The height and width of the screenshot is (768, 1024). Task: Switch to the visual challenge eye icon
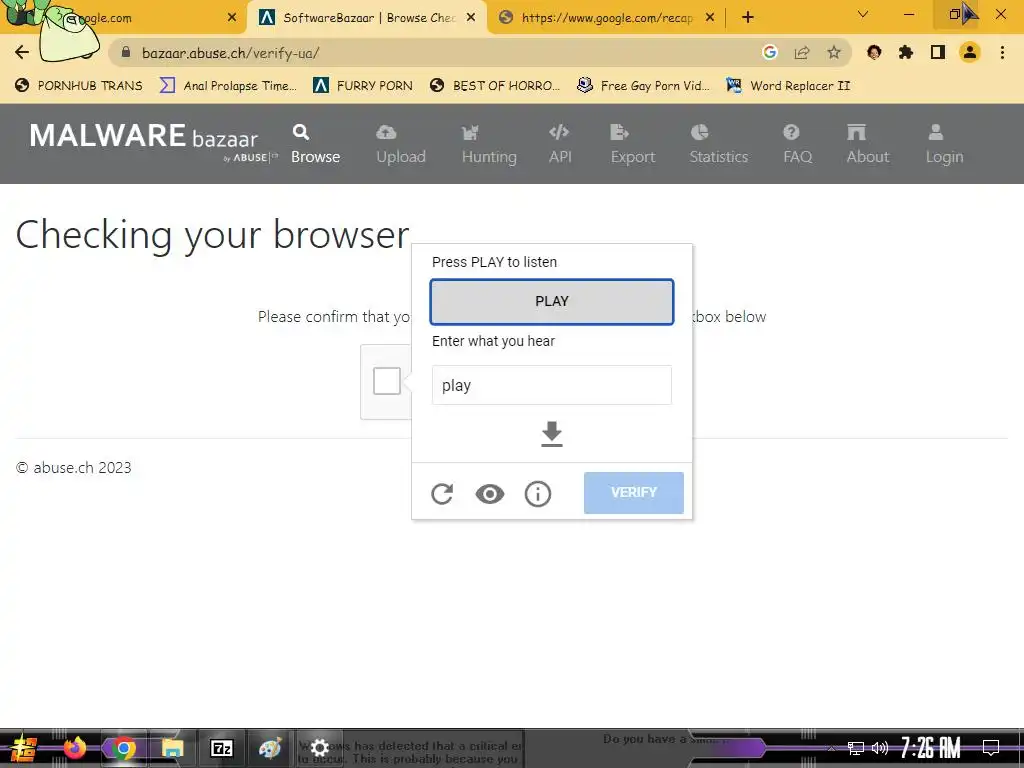click(490, 494)
